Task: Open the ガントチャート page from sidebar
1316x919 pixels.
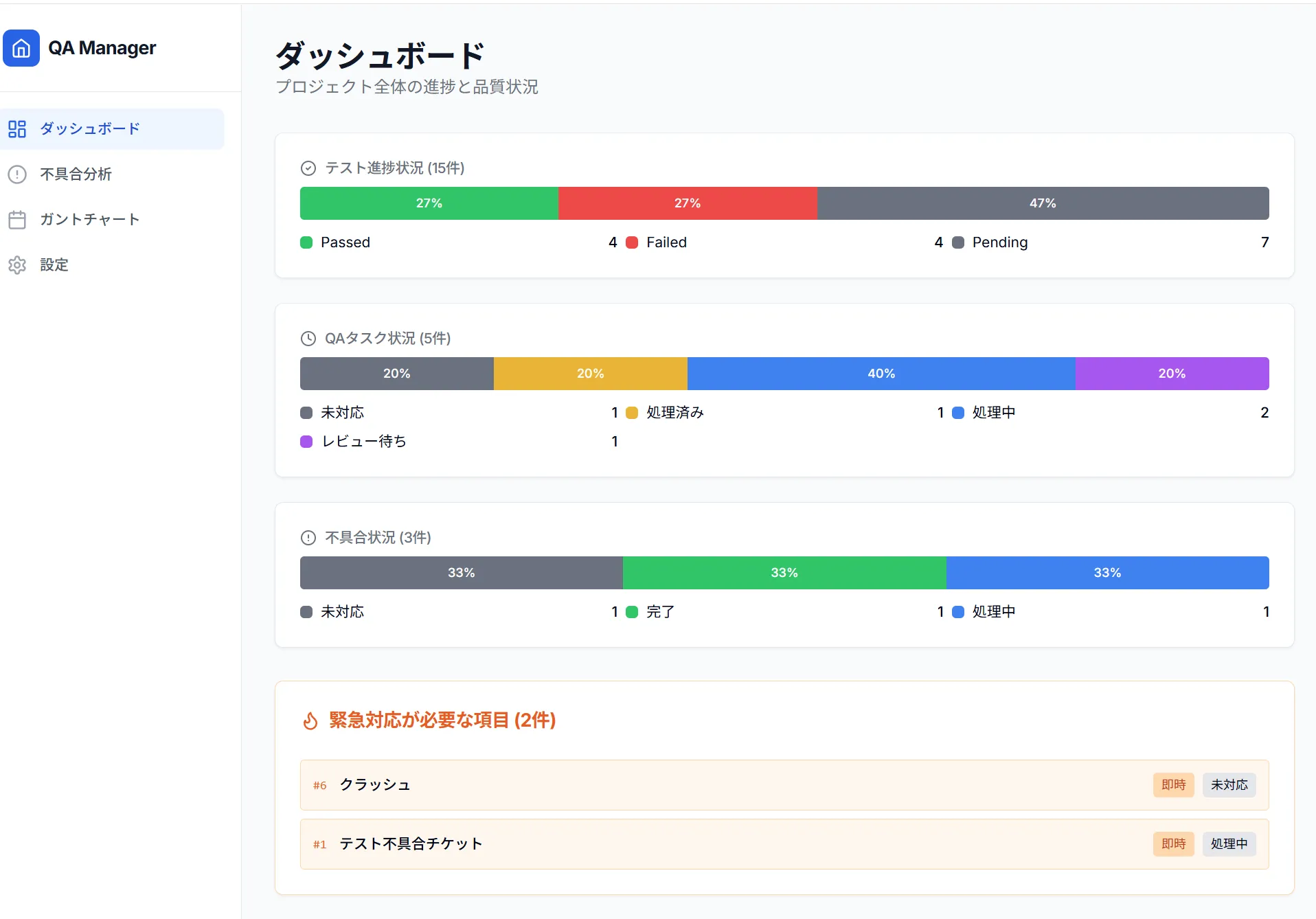Action: click(89, 220)
